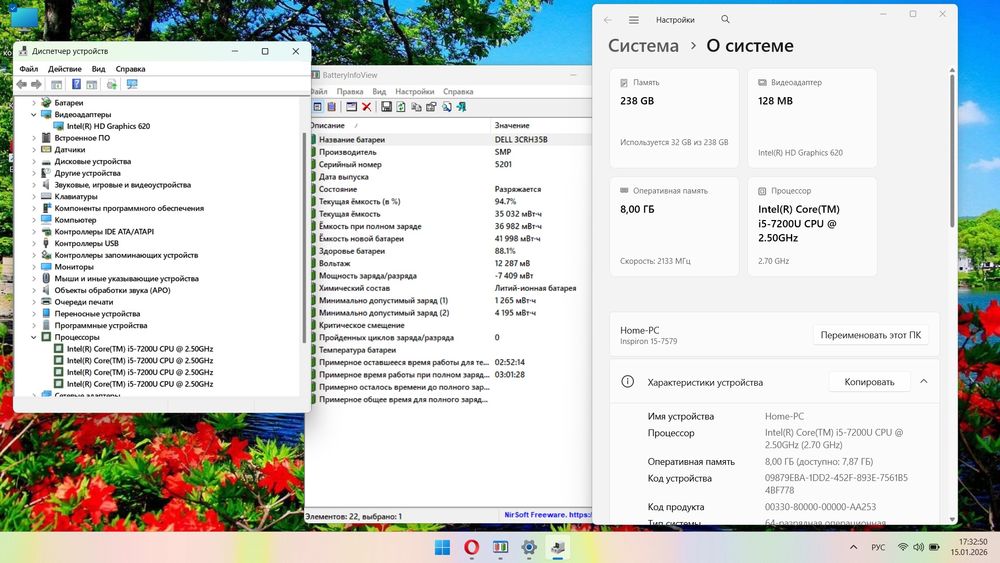This screenshot has width=1000, height=563.
Task: Select Intel(R) HD Graphics 620 in Device Manager tree
Action: coord(108,126)
